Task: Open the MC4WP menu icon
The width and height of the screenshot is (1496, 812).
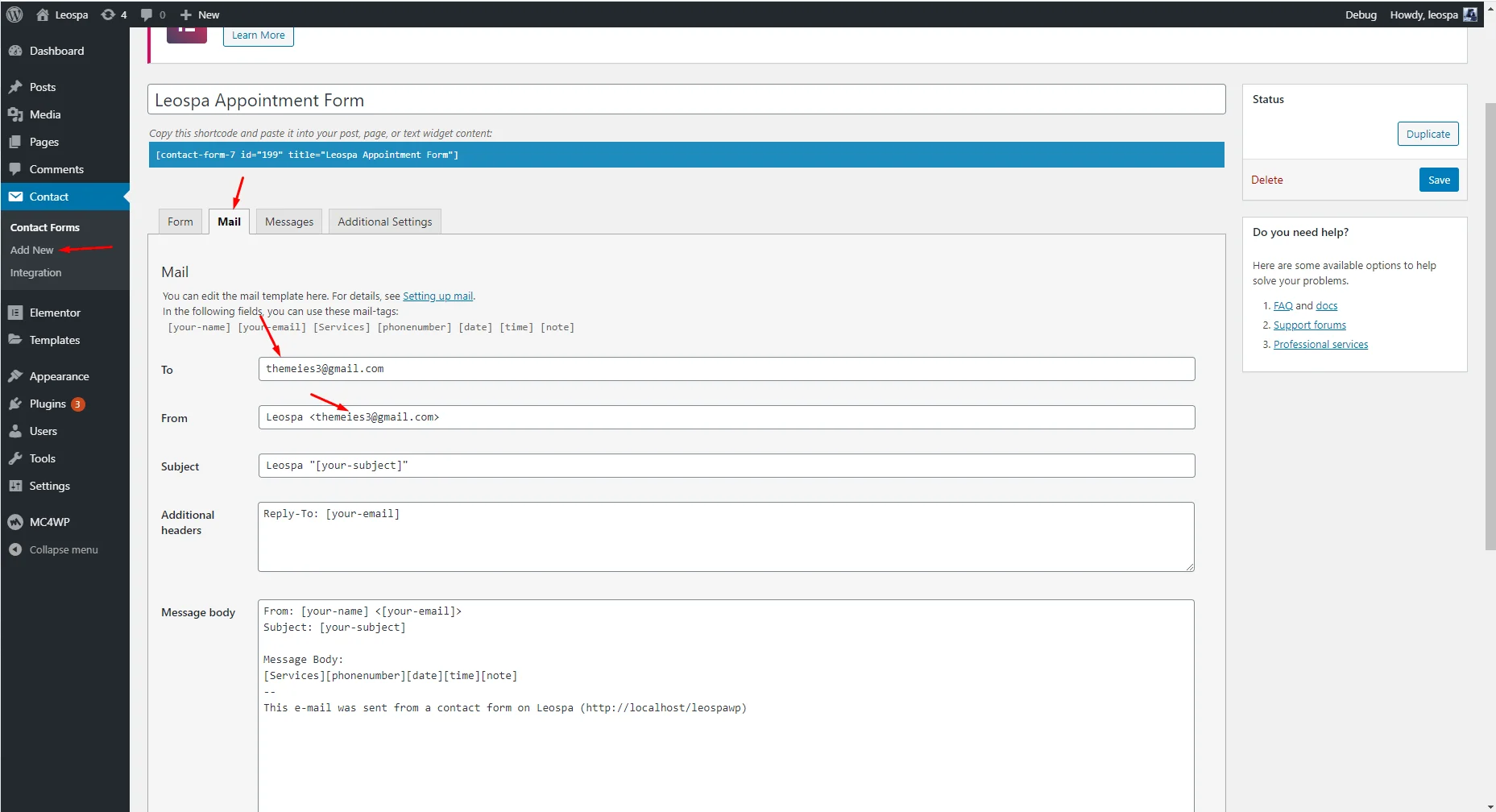Action: pyautogui.click(x=15, y=522)
